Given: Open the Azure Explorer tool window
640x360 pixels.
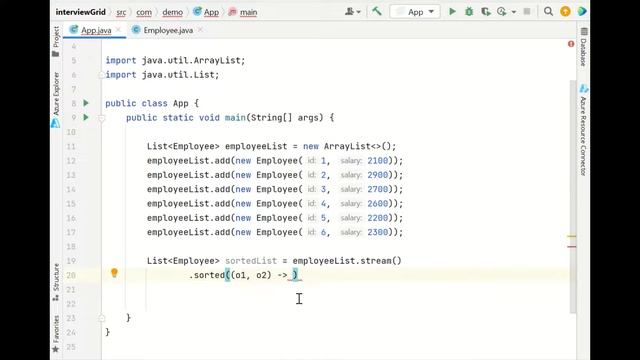Looking at the screenshot, I should tap(56, 100).
